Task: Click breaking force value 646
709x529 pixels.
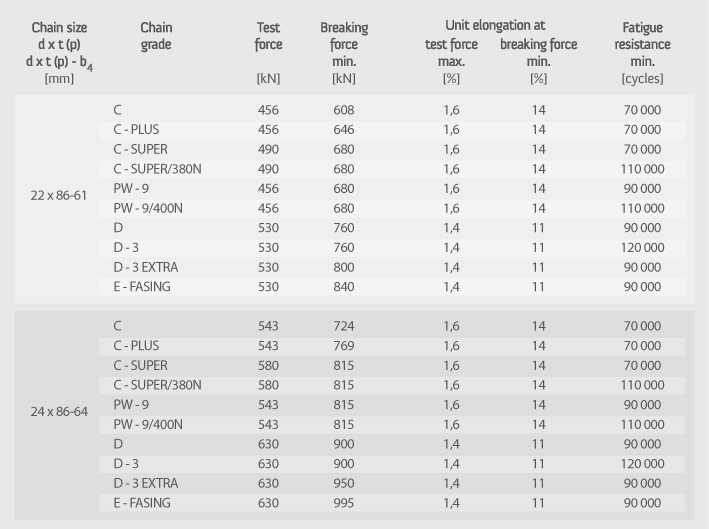Action: pyautogui.click(x=344, y=130)
